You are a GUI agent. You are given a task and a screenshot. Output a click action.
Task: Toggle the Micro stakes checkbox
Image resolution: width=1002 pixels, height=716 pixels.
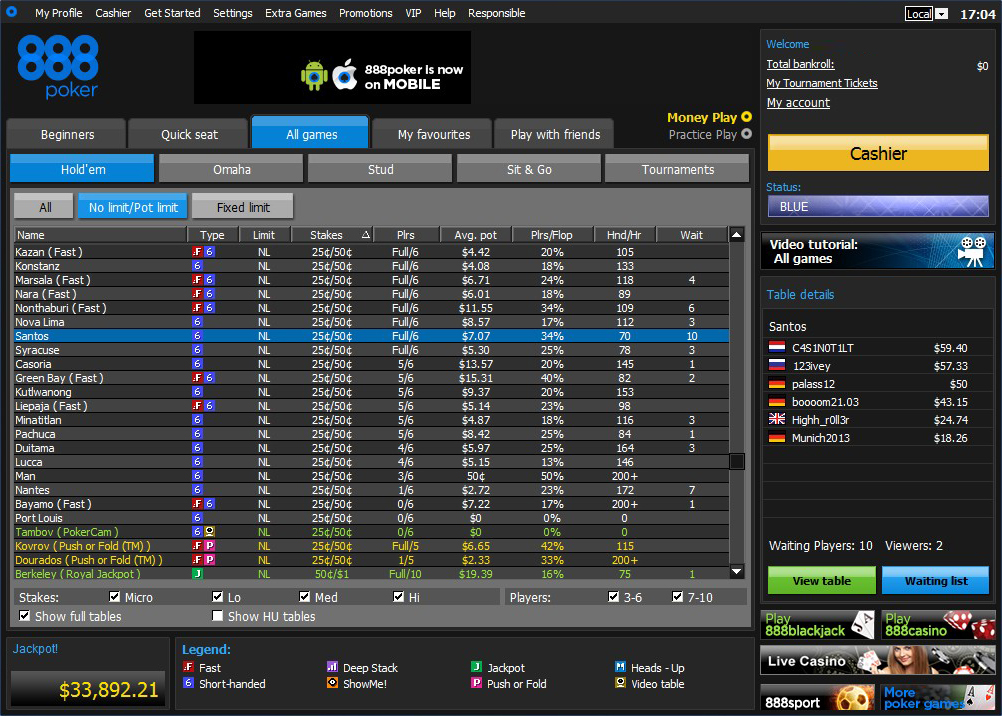[114, 596]
